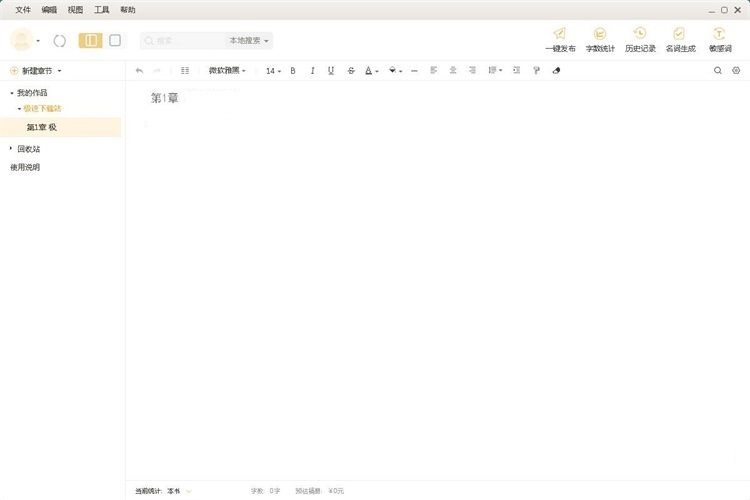Switch to single pane layout view
Image resolution: width=750 pixels, height=500 pixels.
pyautogui.click(x=115, y=41)
